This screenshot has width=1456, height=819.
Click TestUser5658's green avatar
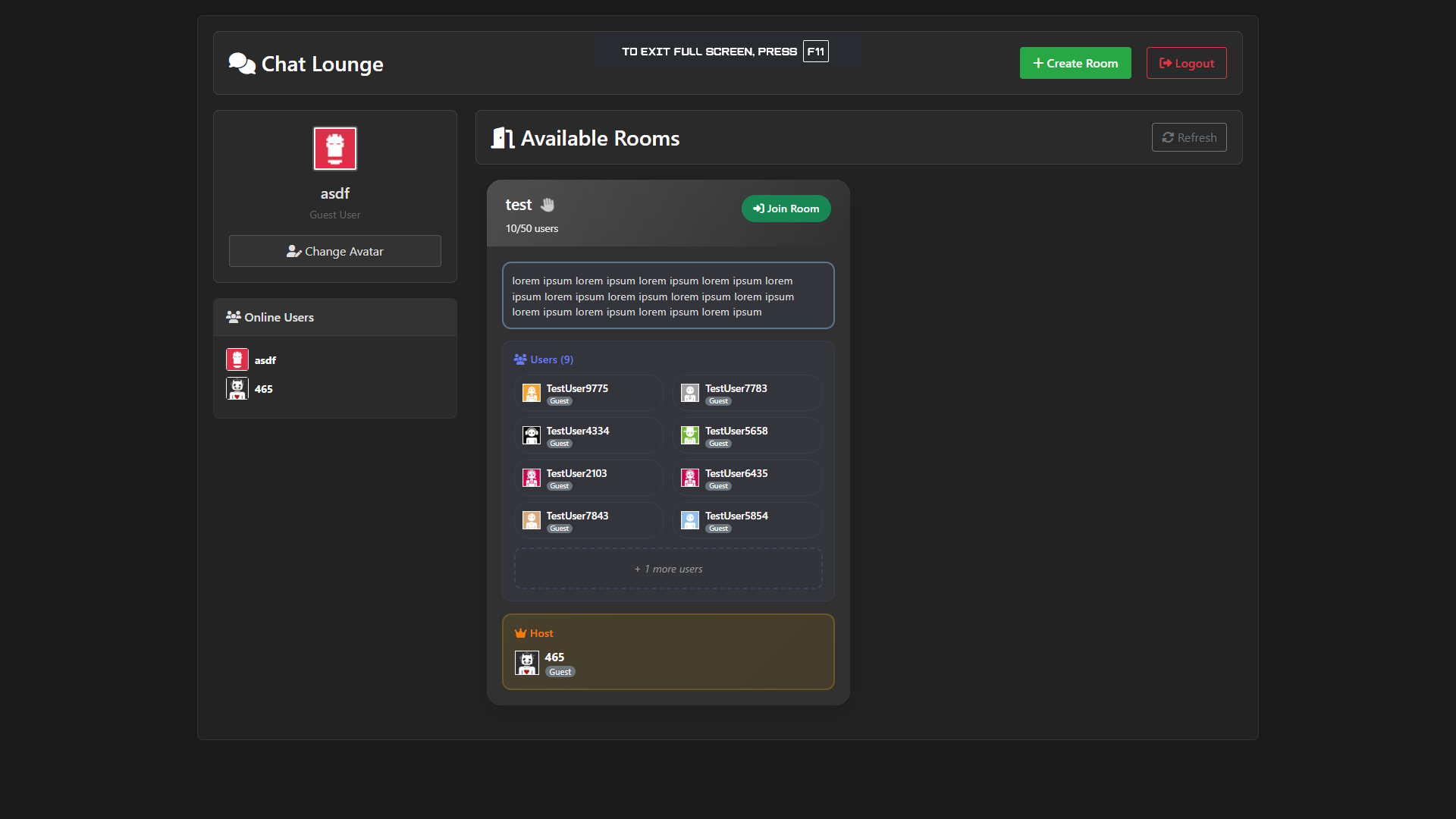[x=690, y=435]
